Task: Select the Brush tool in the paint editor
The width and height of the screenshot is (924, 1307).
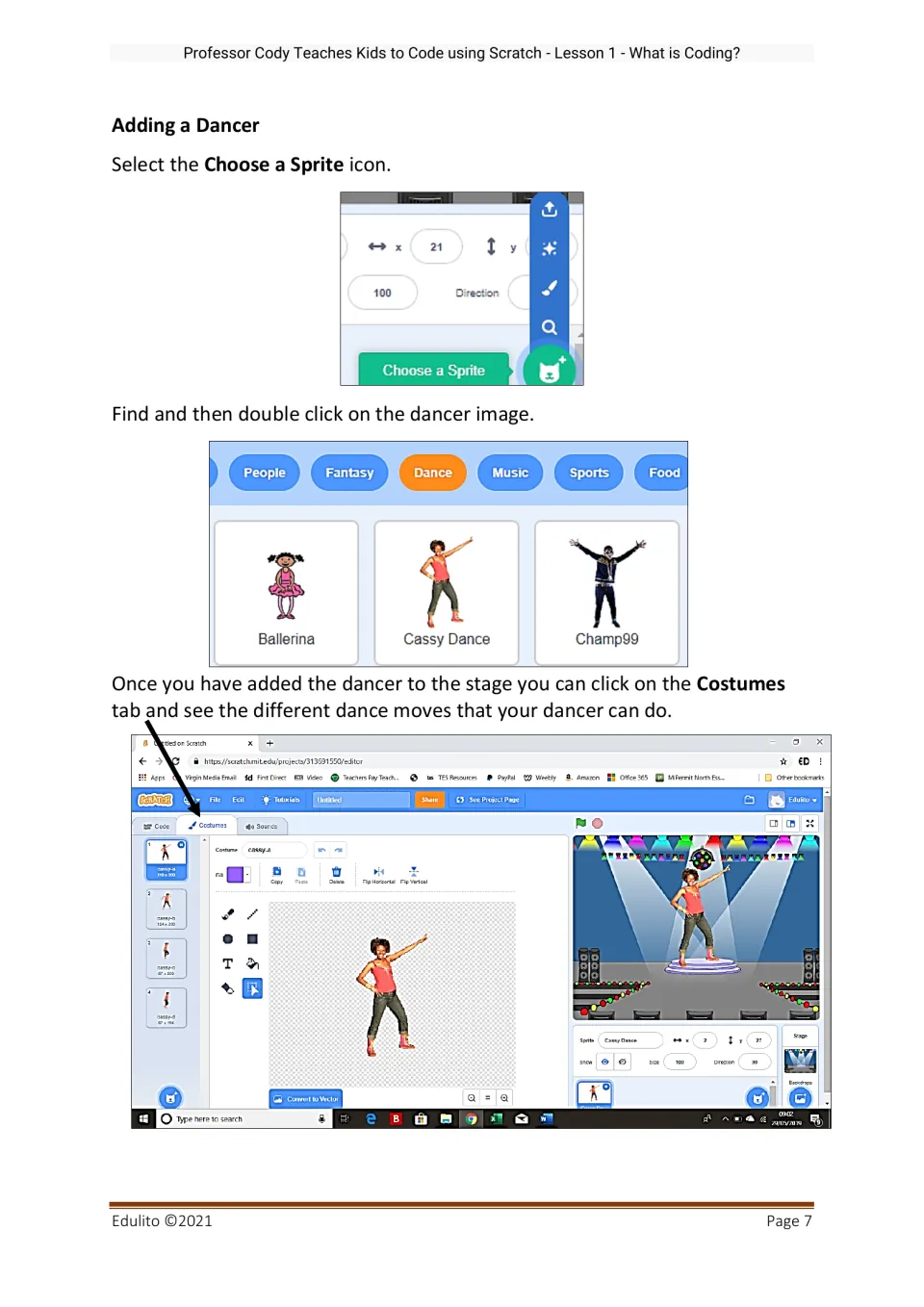Action: coord(228,914)
